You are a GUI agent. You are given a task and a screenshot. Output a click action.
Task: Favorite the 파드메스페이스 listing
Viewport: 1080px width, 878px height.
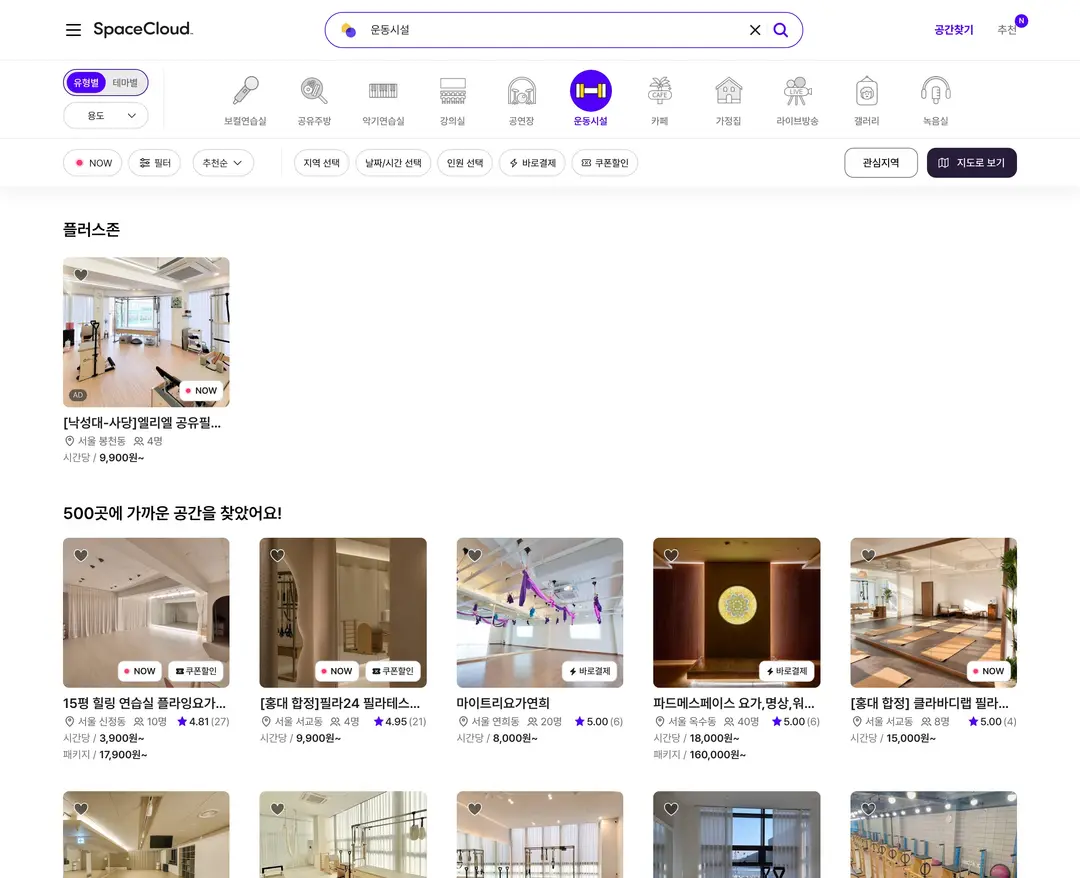click(x=672, y=556)
